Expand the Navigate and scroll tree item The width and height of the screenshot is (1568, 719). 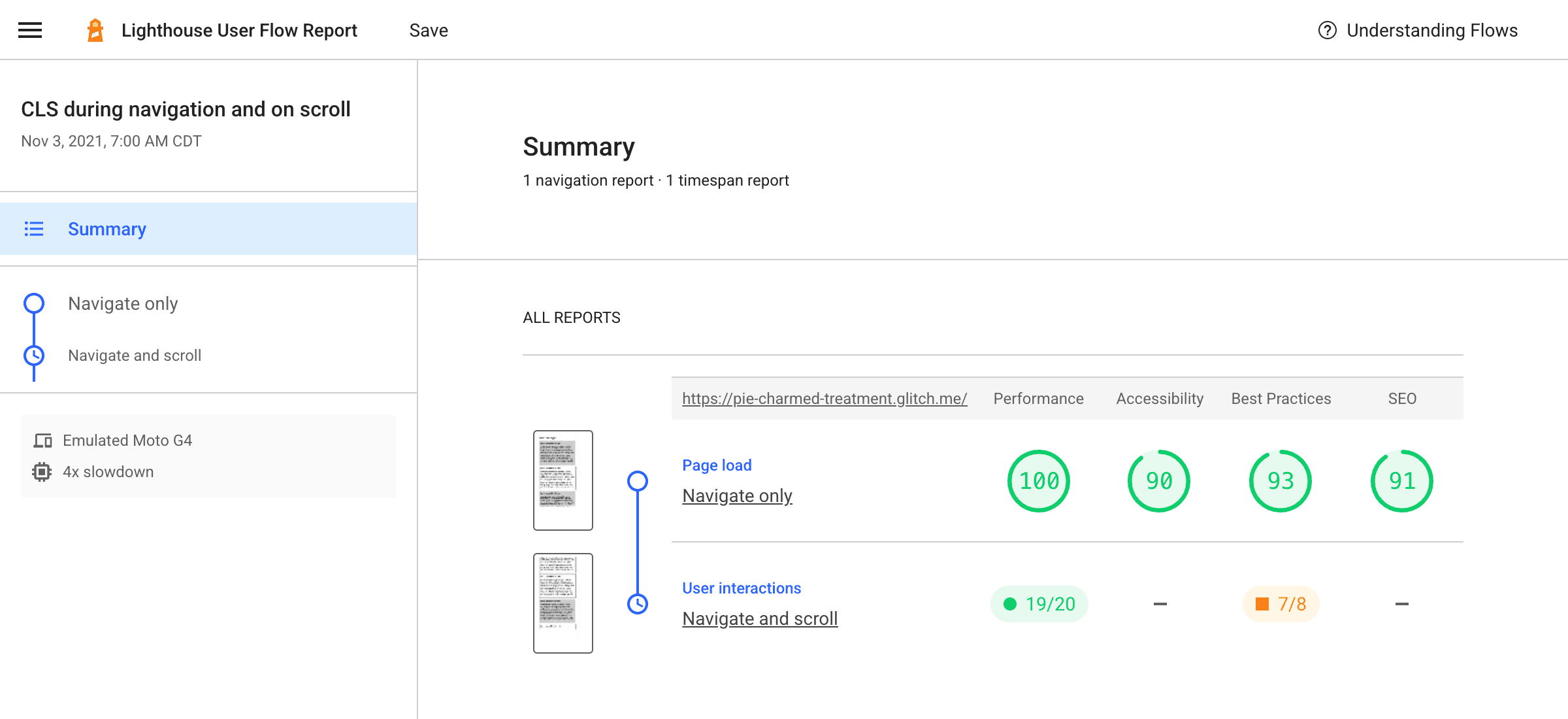click(x=133, y=355)
